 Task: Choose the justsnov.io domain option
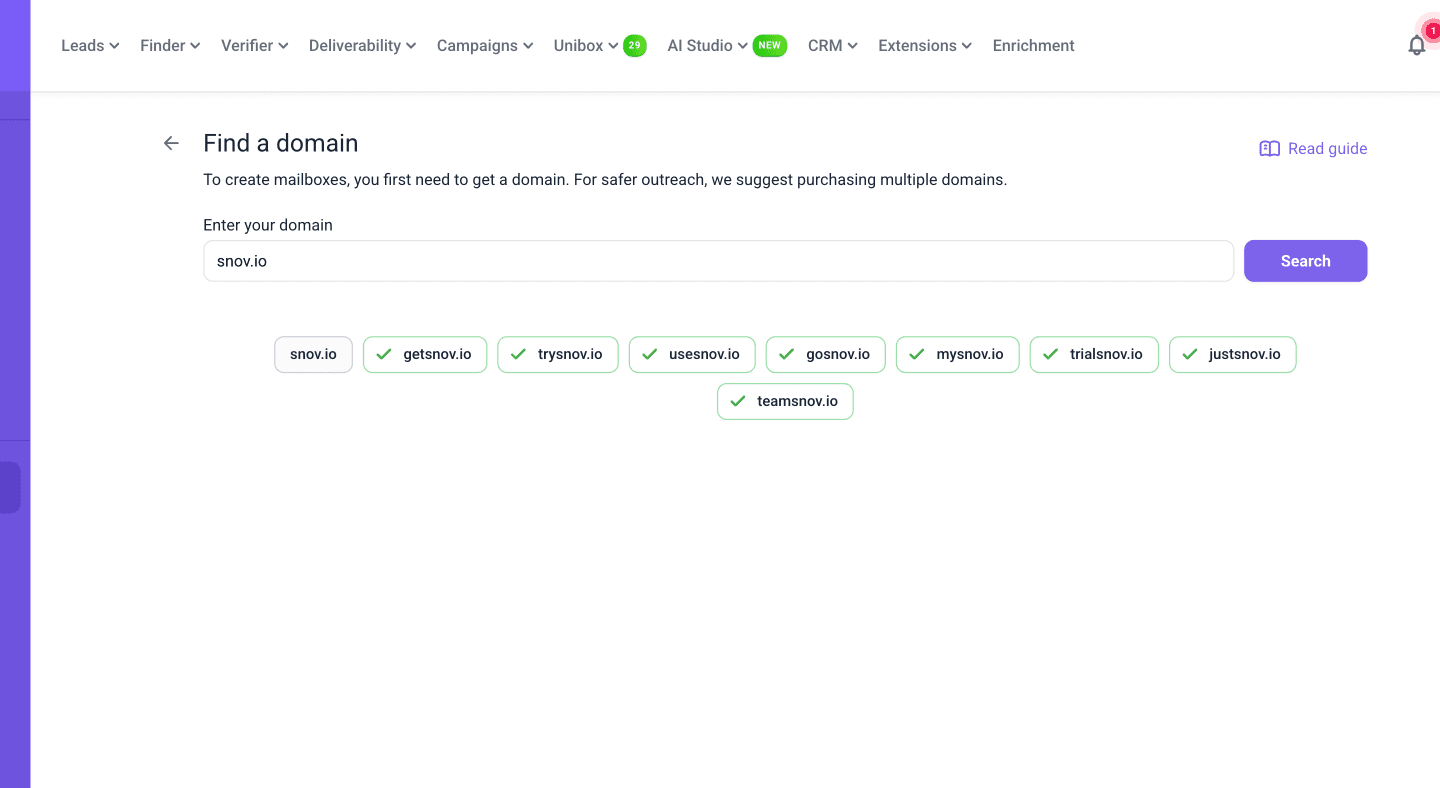click(1232, 355)
